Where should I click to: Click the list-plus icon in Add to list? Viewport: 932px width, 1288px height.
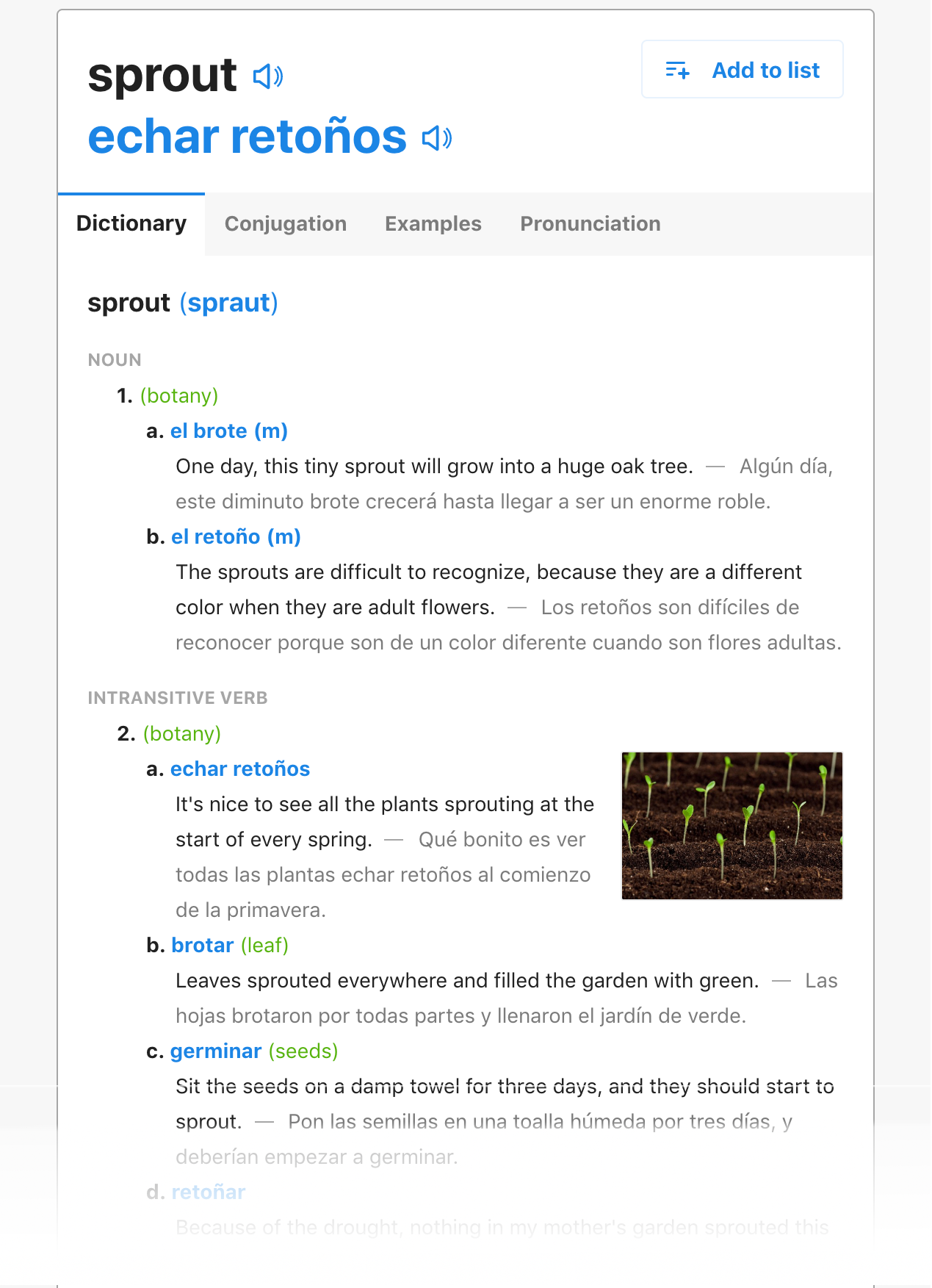tap(677, 70)
